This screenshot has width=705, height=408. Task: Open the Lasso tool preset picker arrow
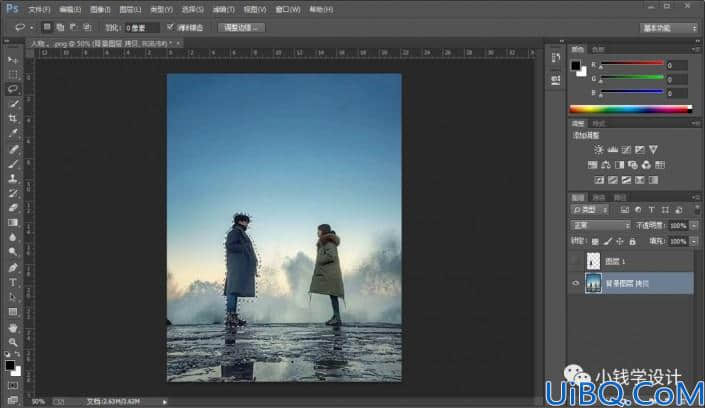coord(31,27)
